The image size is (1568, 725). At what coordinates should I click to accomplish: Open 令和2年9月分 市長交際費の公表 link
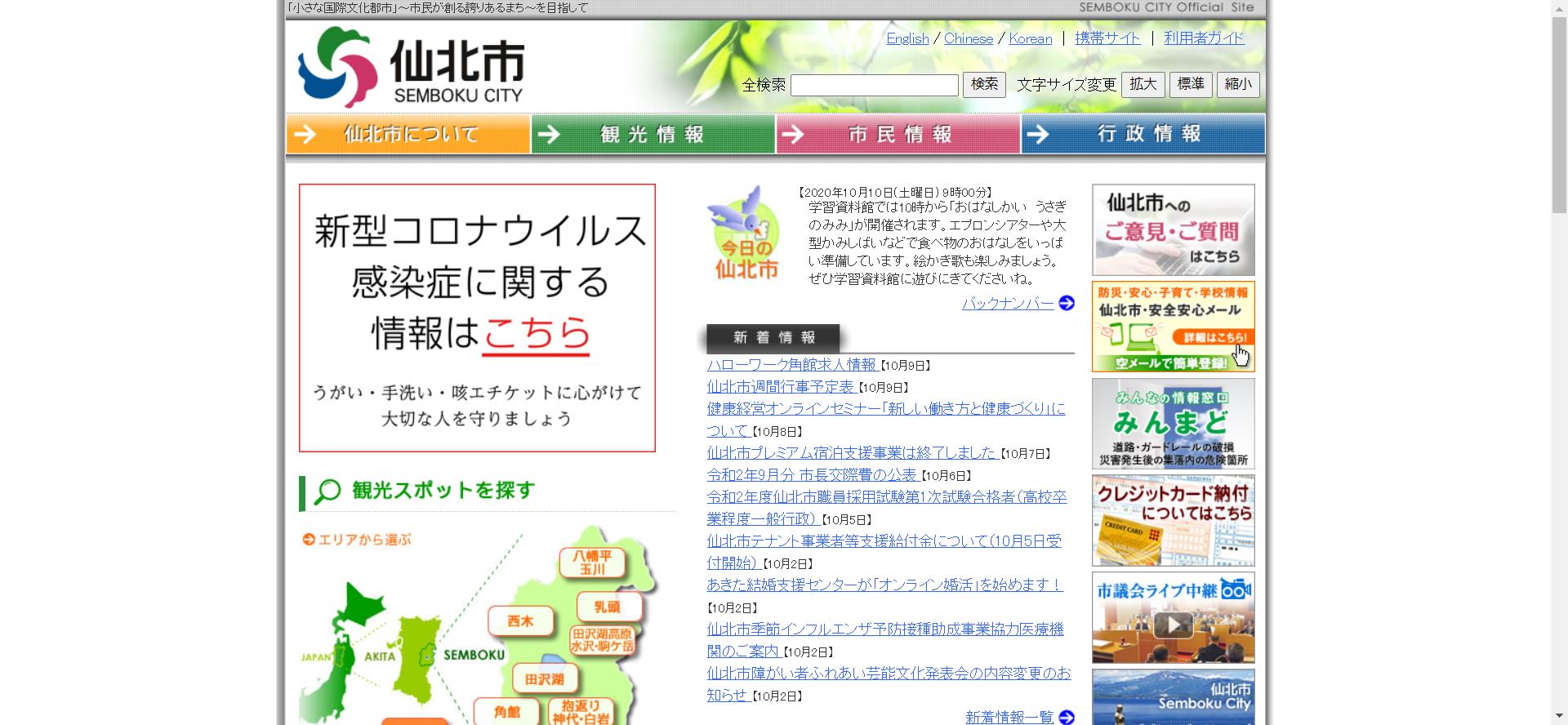click(812, 475)
